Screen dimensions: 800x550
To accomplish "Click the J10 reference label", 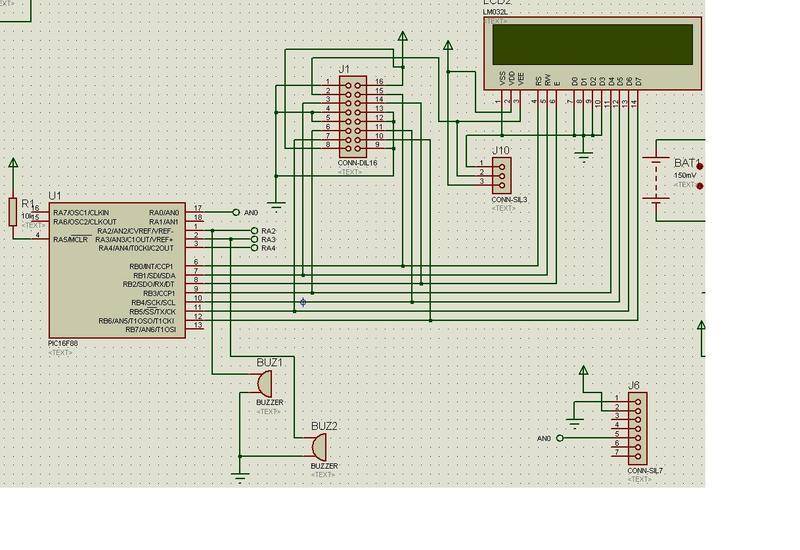I will 501,151.
